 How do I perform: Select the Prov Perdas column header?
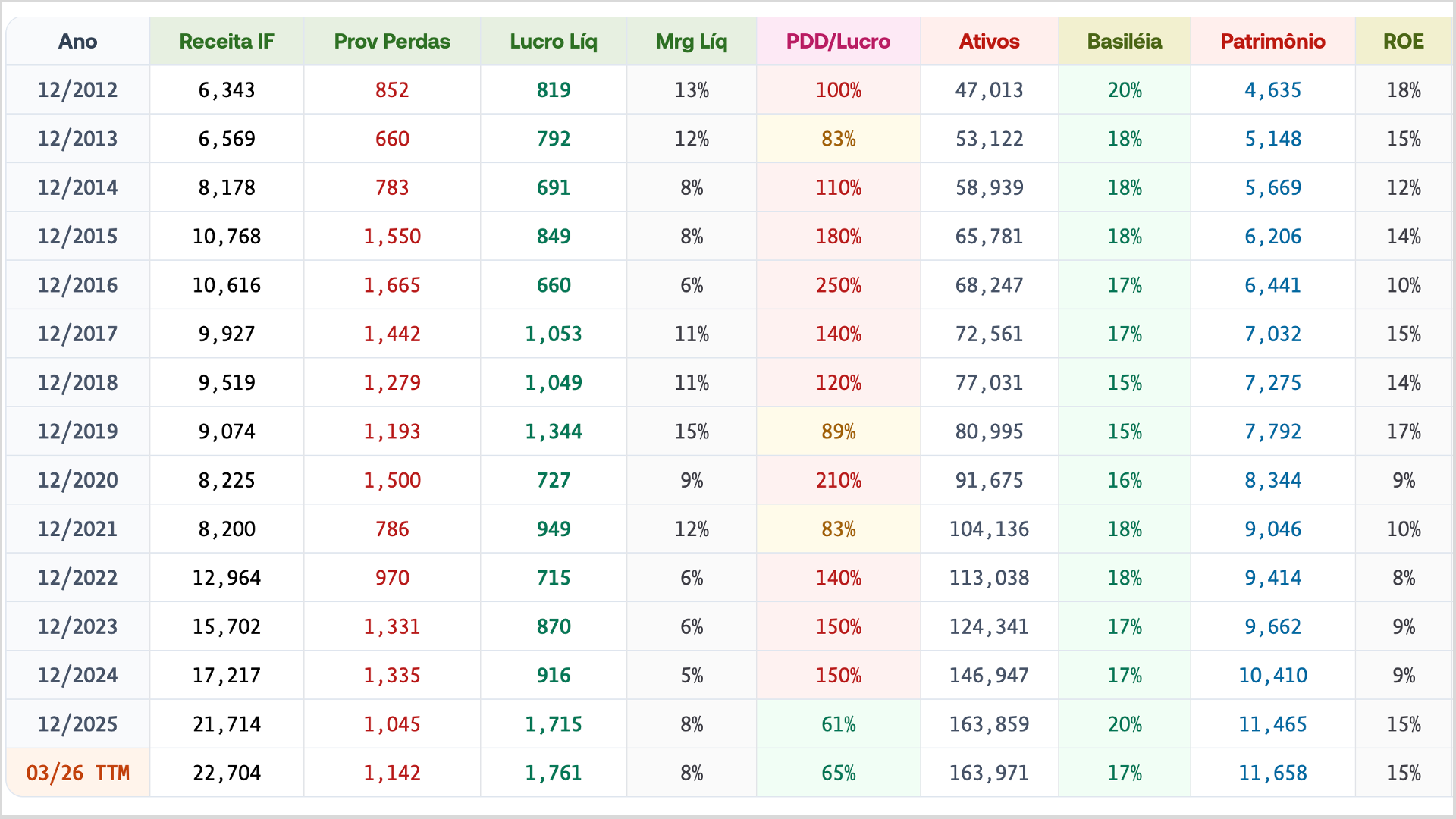(x=392, y=42)
